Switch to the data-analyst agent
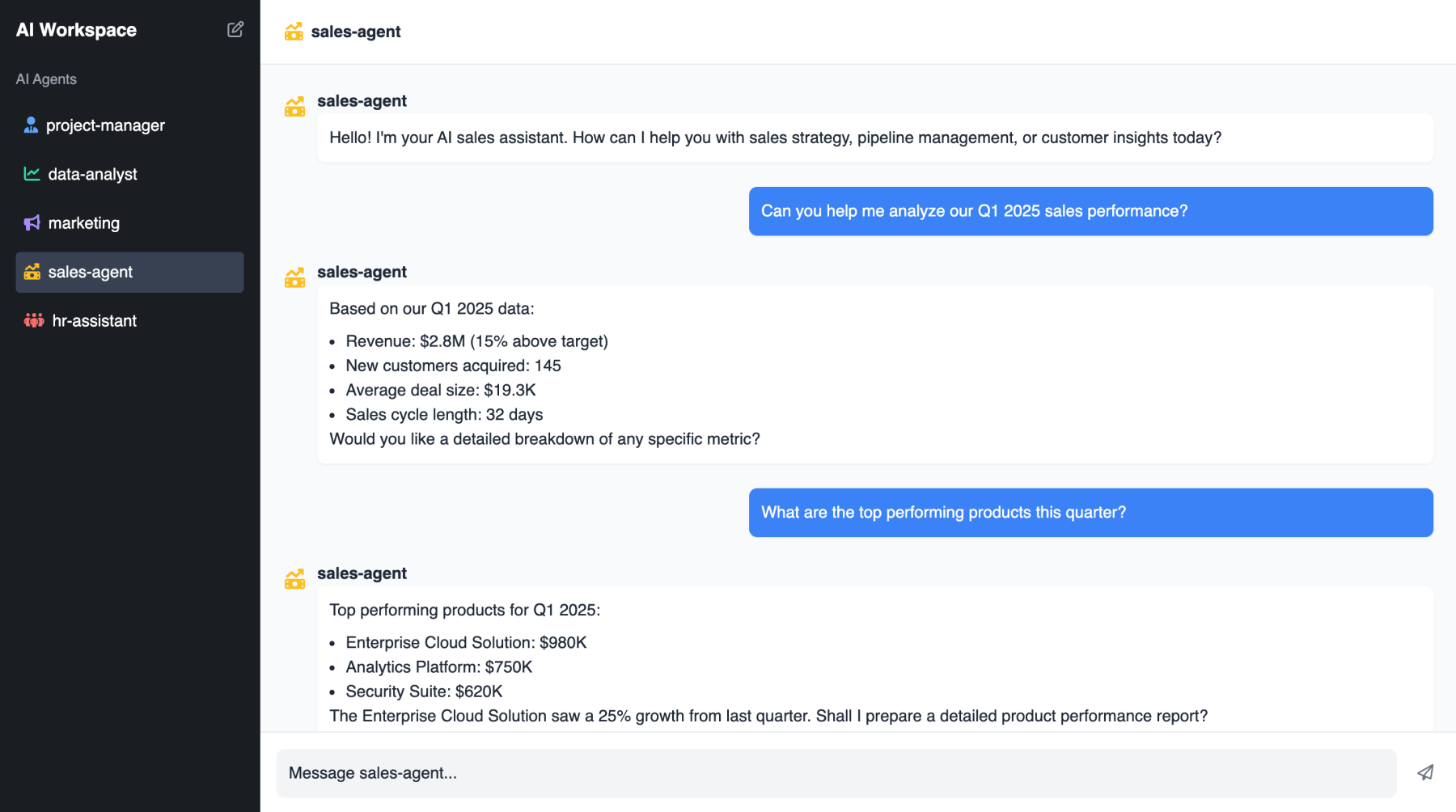 pyautogui.click(x=92, y=174)
